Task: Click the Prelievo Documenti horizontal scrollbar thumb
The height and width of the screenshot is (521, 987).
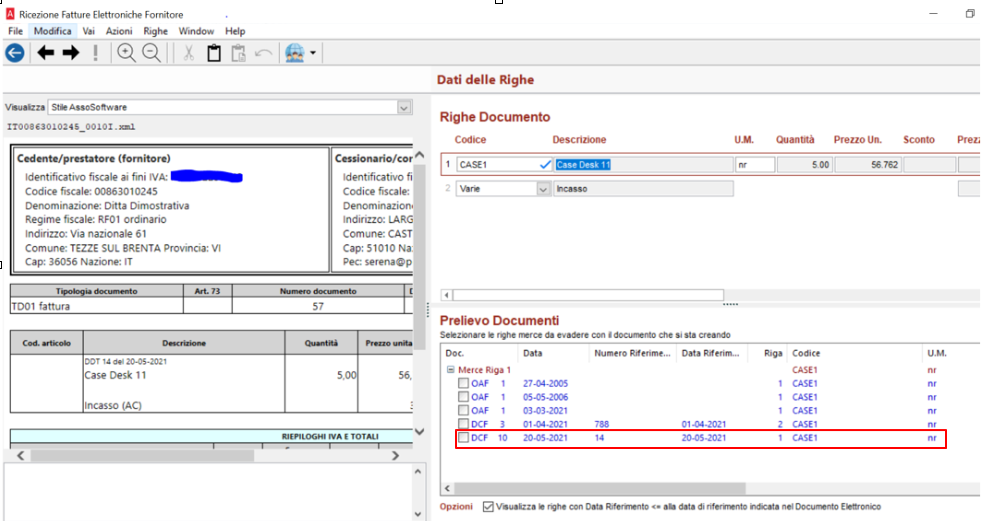Action: click(601, 488)
